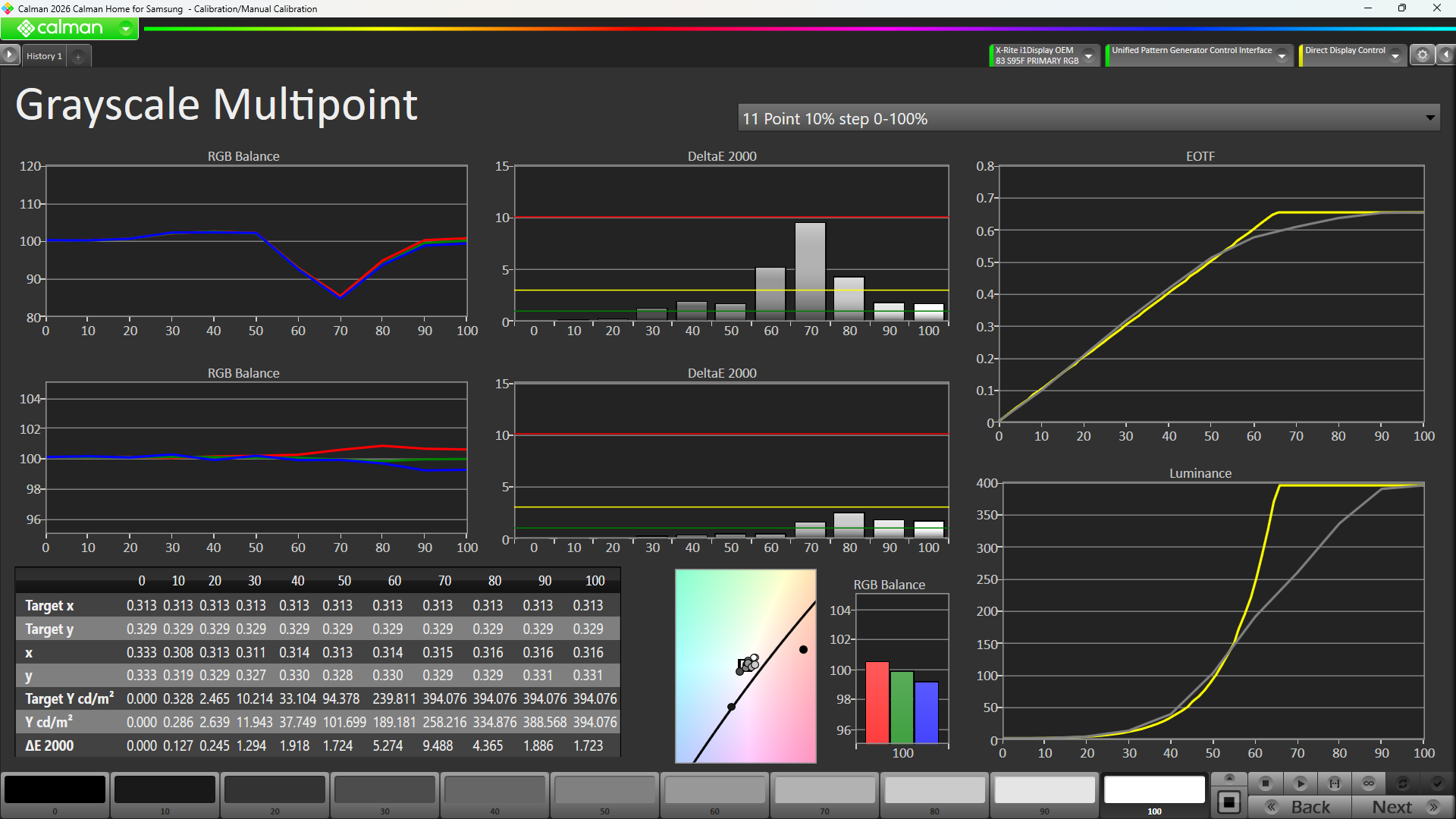The width and height of the screenshot is (1456, 819).
Task: Collapse the right side panel arrow
Action: tap(1445, 55)
